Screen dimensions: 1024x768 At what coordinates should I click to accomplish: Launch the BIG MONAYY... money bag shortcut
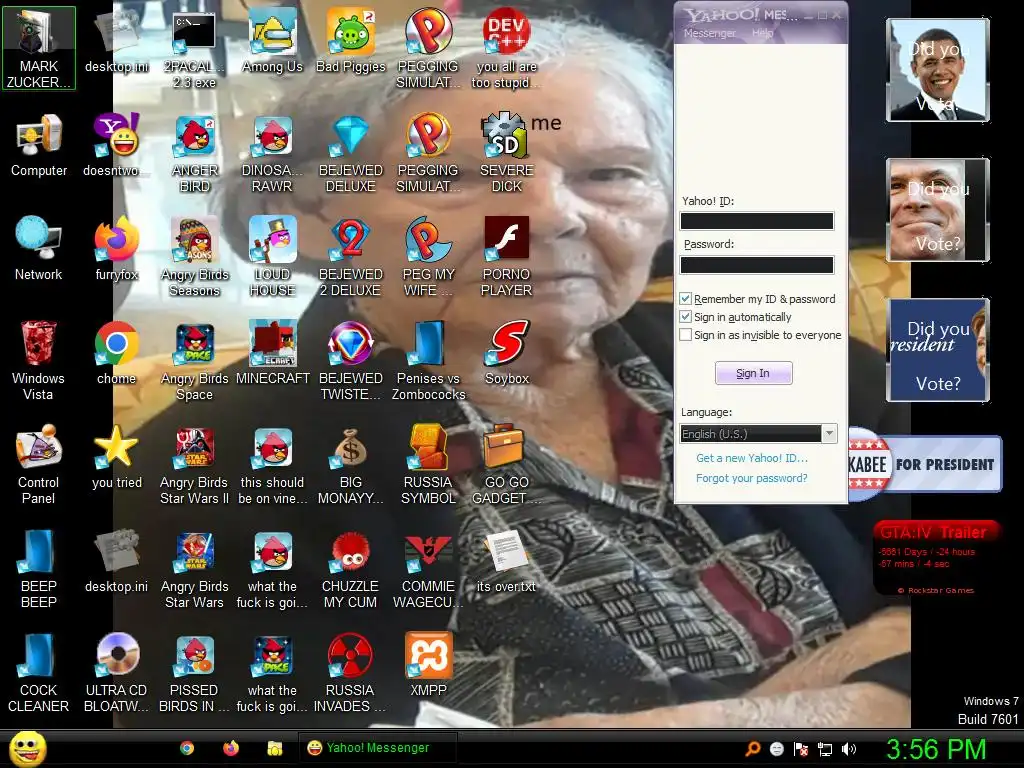point(351,465)
